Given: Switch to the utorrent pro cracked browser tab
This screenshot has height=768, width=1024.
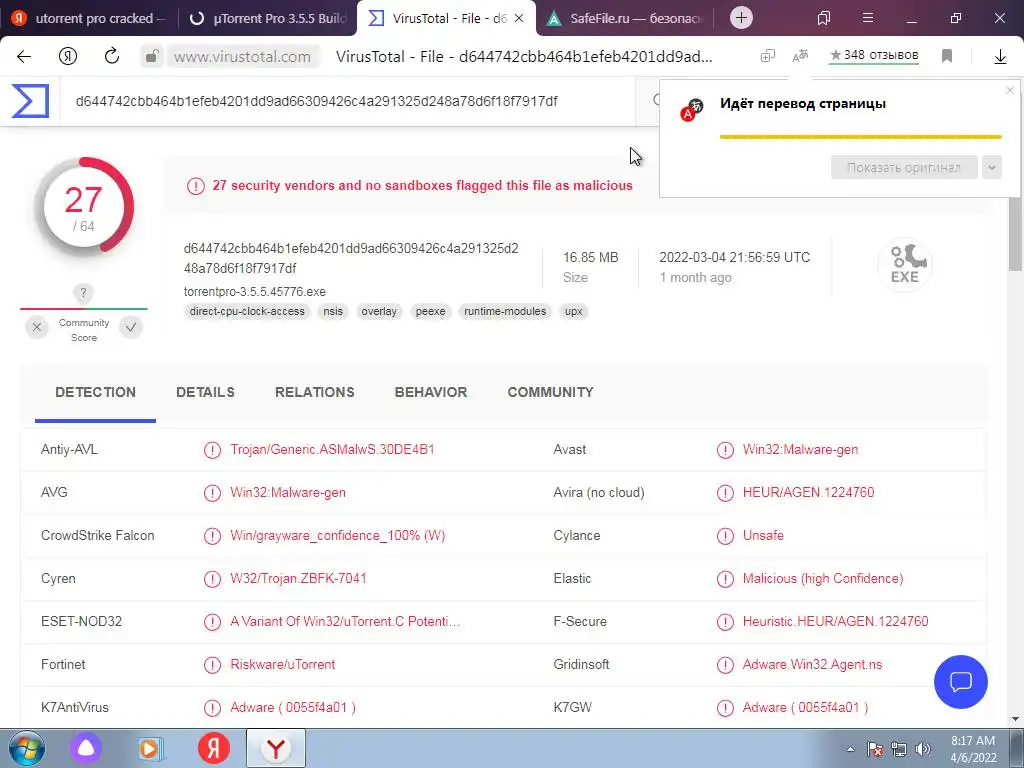Looking at the screenshot, I should coord(89,18).
